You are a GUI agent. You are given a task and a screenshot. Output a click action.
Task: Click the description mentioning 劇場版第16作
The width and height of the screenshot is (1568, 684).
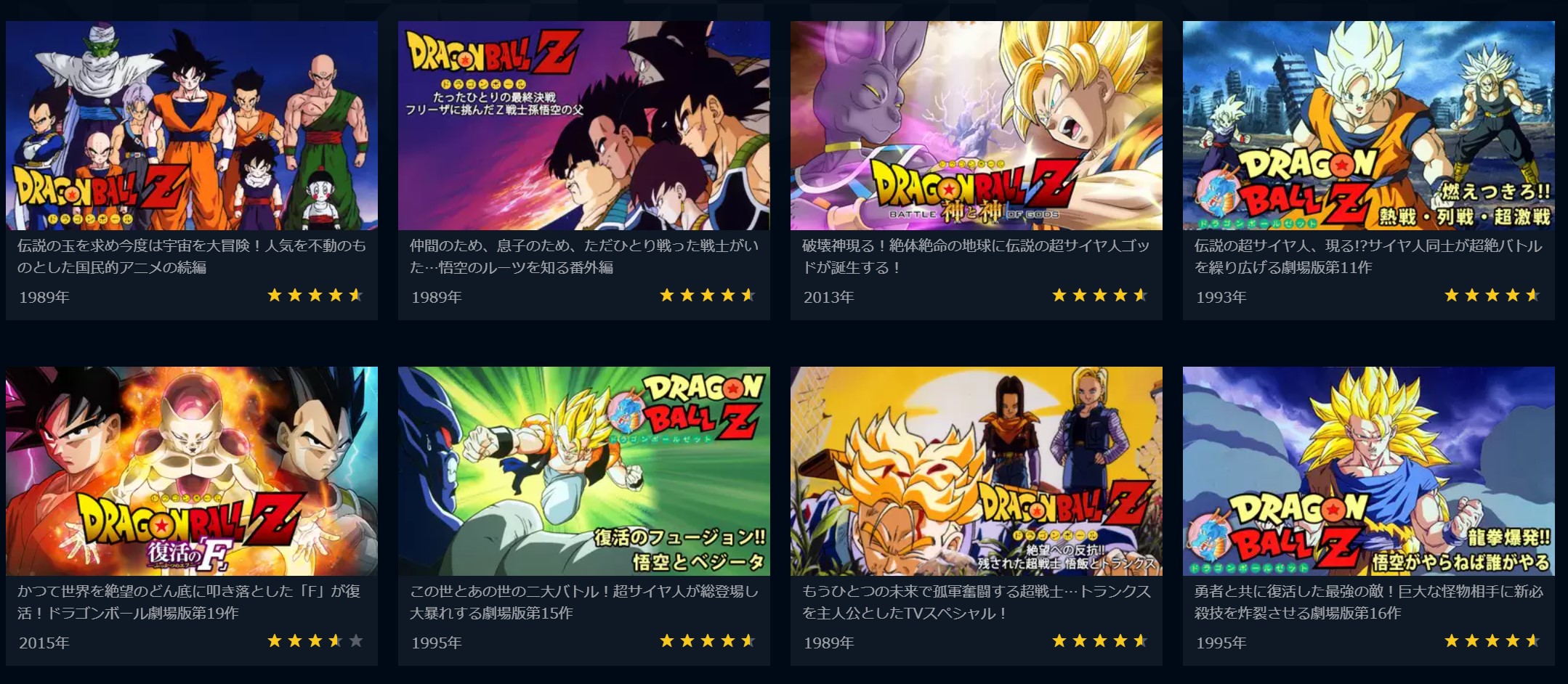1369,602
